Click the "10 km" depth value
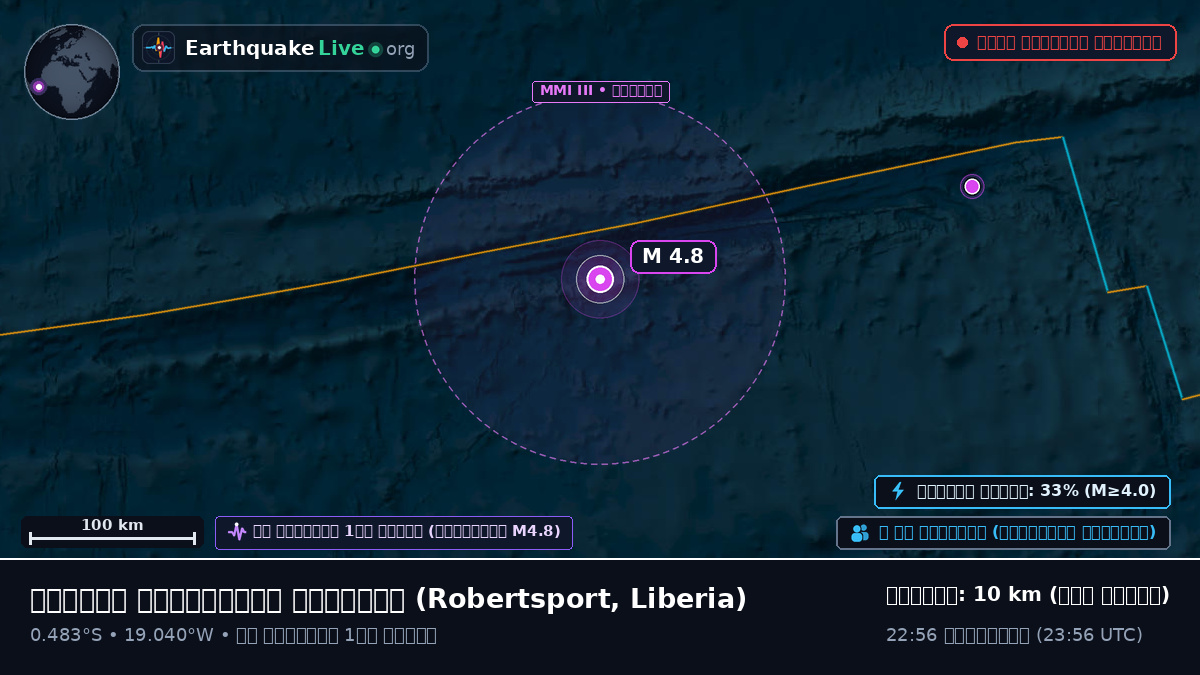The width and height of the screenshot is (1200, 675). (x=1006, y=595)
